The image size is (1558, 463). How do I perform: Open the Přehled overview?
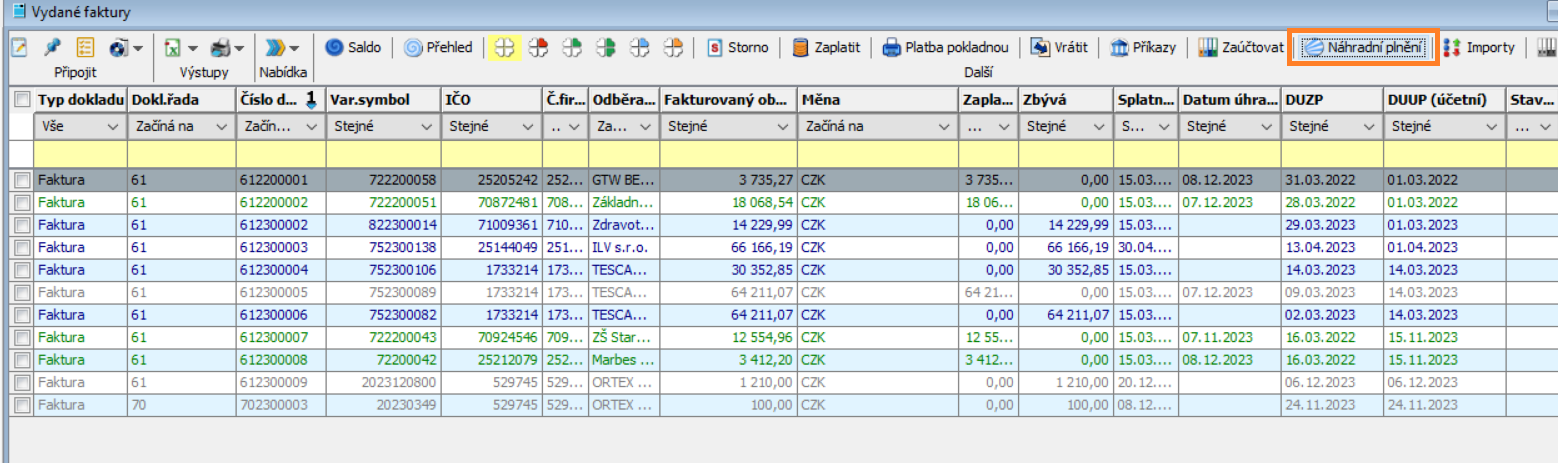pos(438,47)
